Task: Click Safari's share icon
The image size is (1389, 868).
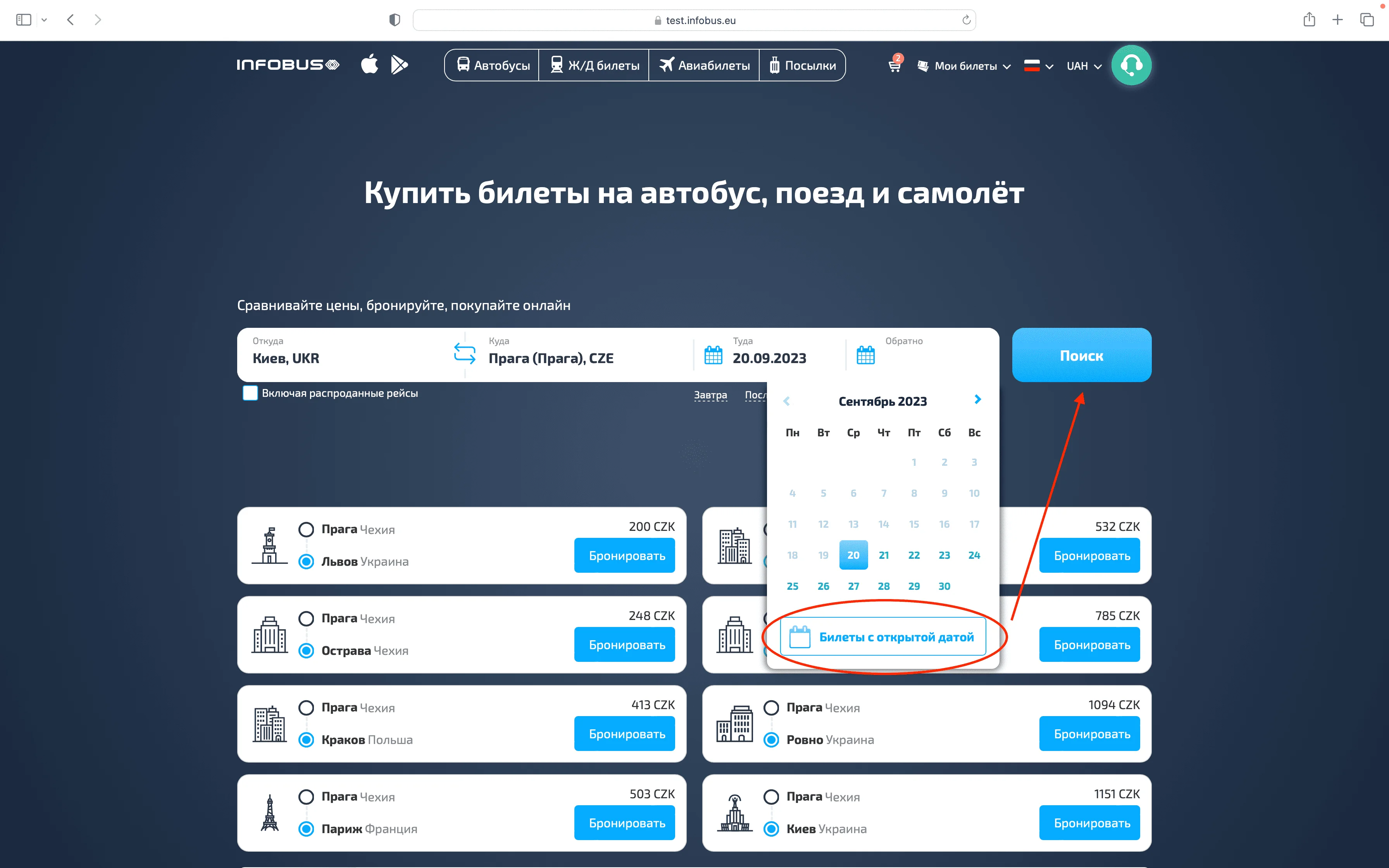Action: click(1309, 20)
